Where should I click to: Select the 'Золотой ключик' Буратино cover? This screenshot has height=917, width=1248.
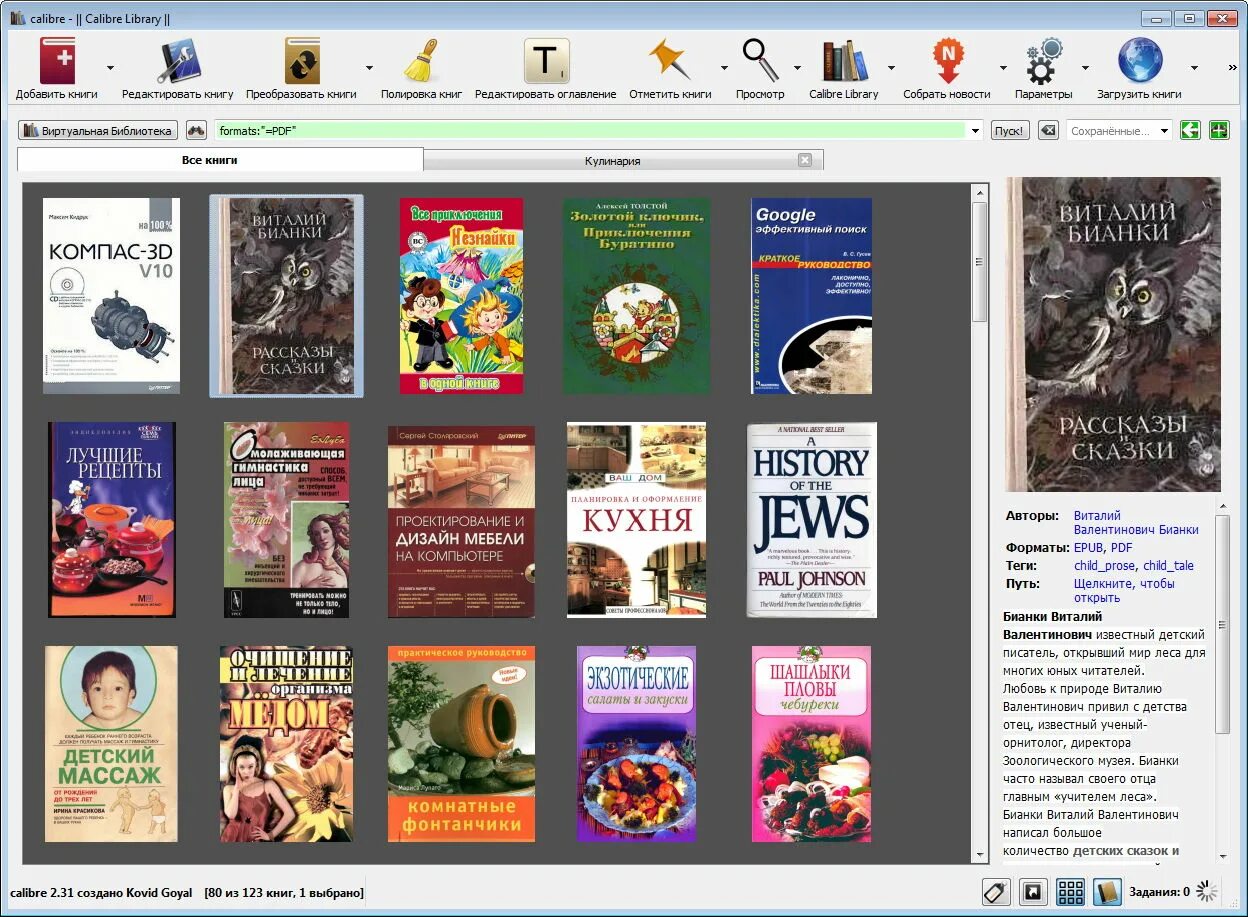pyautogui.click(x=636, y=296)
